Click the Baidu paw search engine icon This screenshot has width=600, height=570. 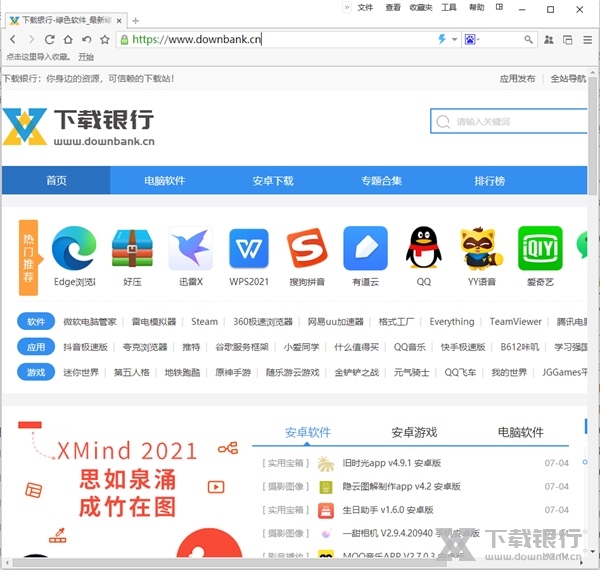[x=470, y=39]
